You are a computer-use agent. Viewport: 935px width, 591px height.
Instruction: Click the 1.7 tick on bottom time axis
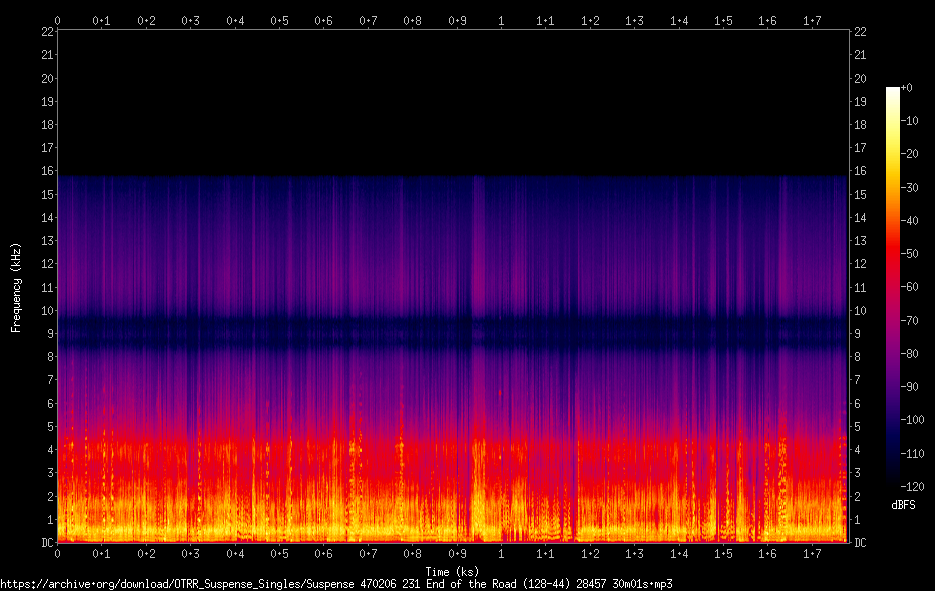point(812,553)
